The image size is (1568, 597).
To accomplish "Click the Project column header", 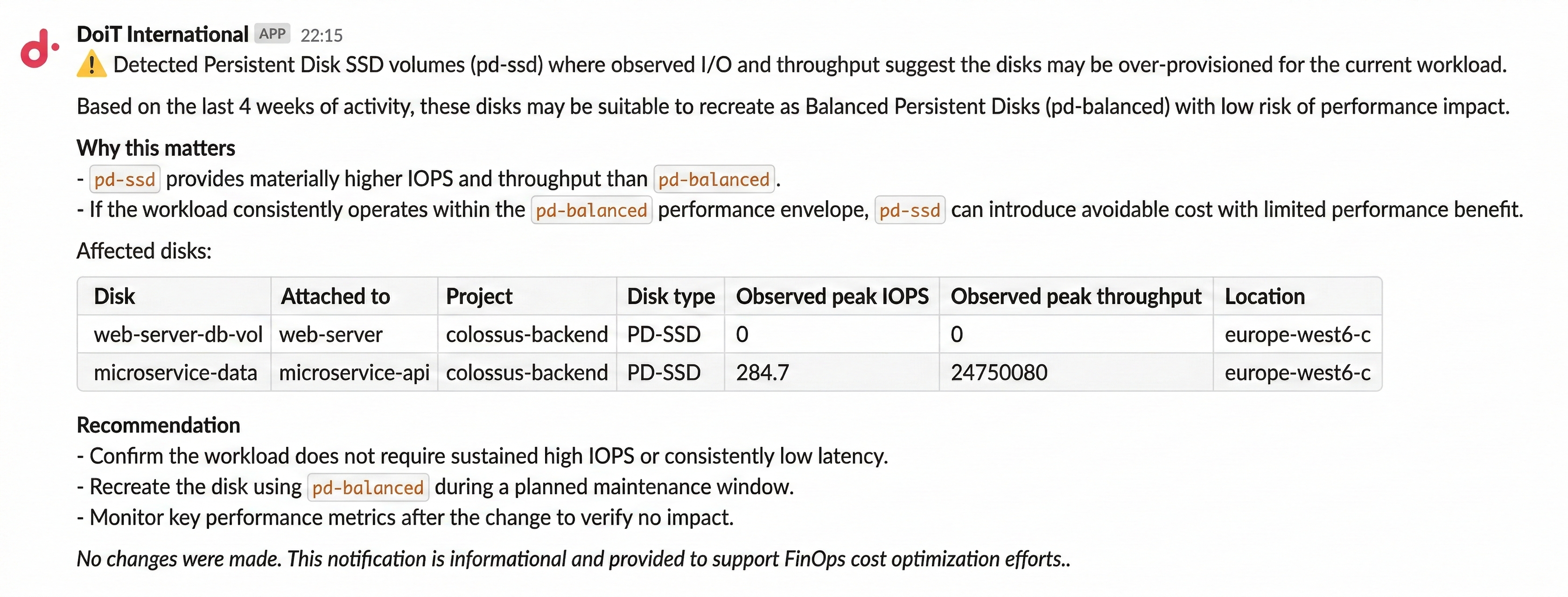I will point(479,296).
